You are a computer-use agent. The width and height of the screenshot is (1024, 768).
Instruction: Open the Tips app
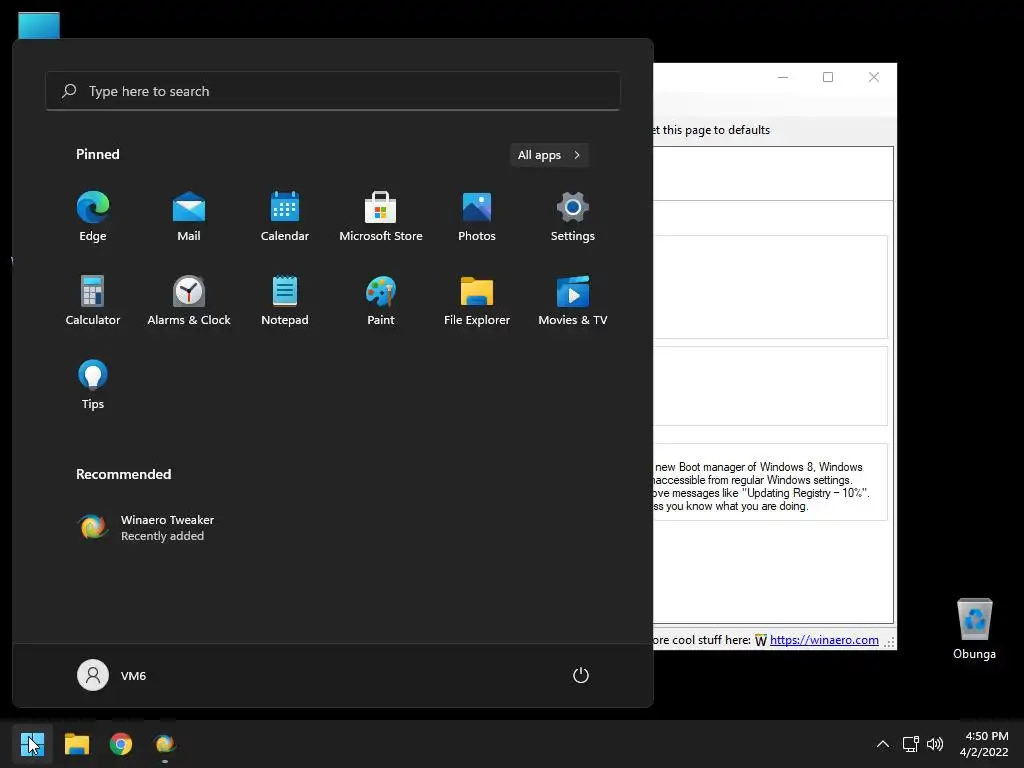(93, 385)
